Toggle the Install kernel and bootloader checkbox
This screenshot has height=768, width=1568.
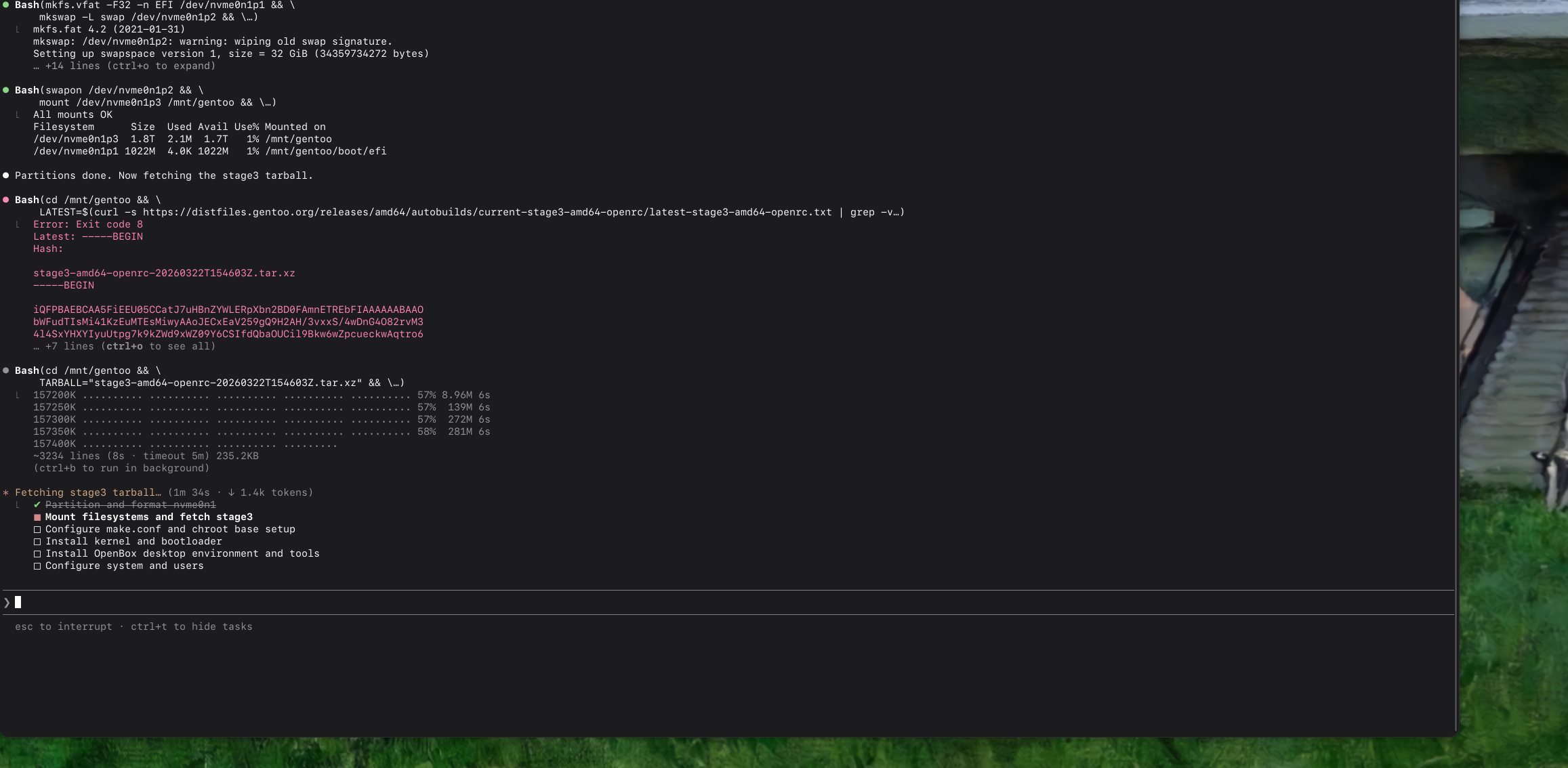click(37, 542)
